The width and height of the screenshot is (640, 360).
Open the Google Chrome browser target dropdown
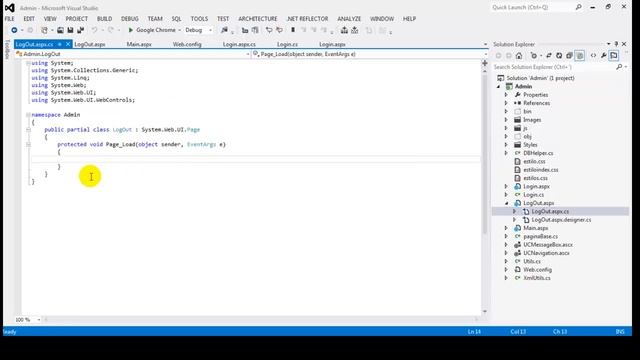point(179,30)
